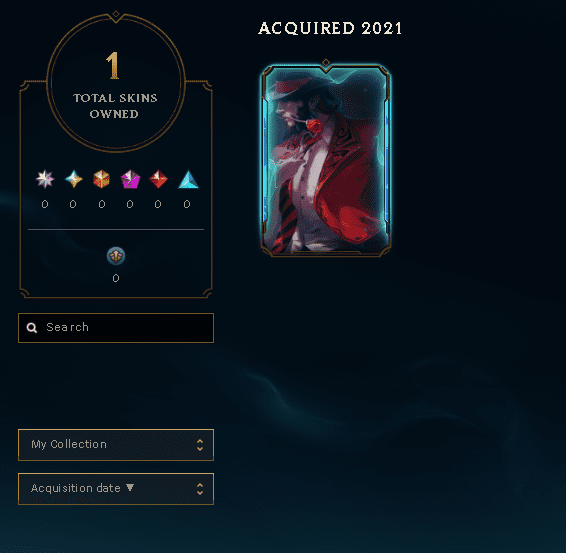Click the magnifying glass search icon

(32, 328)
